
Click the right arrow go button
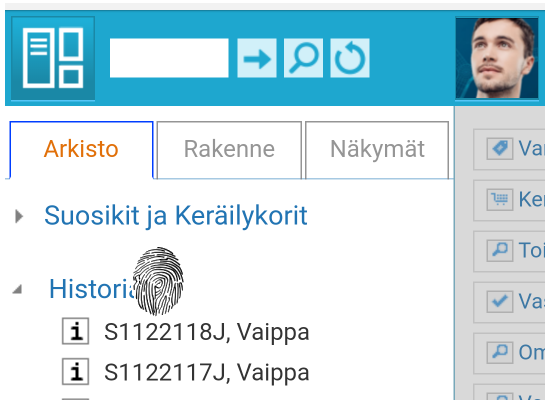coord(257,58)
